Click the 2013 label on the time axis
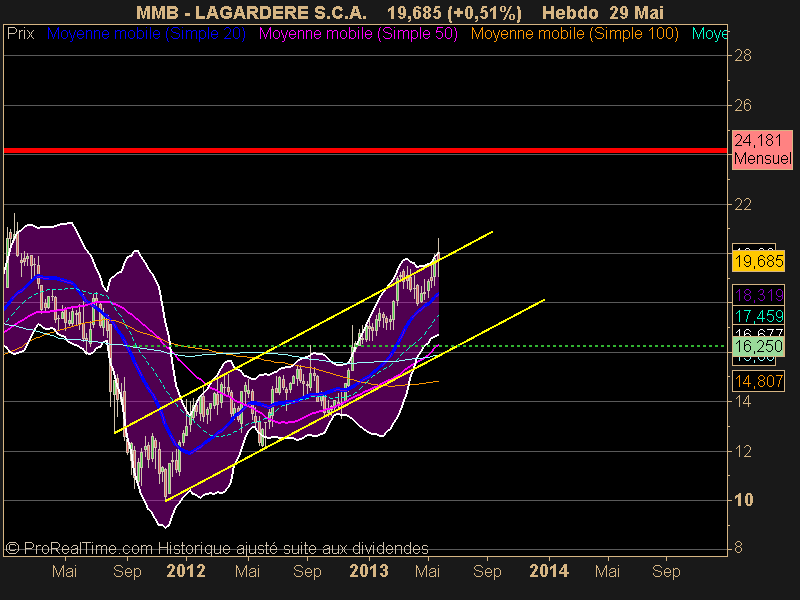 tap(368, 571)
